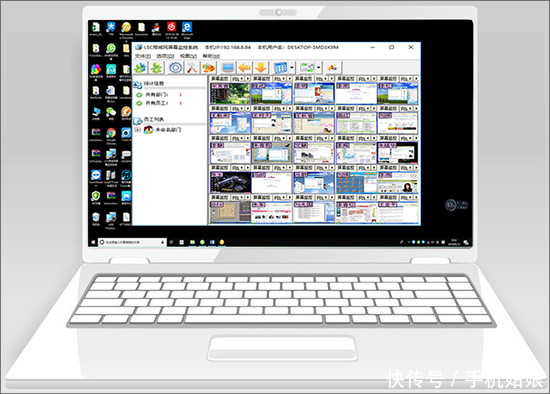Screen dimensions: 550x394
Task: Open the orange pattern desktop thumbnail
Action: pos(356,182)
